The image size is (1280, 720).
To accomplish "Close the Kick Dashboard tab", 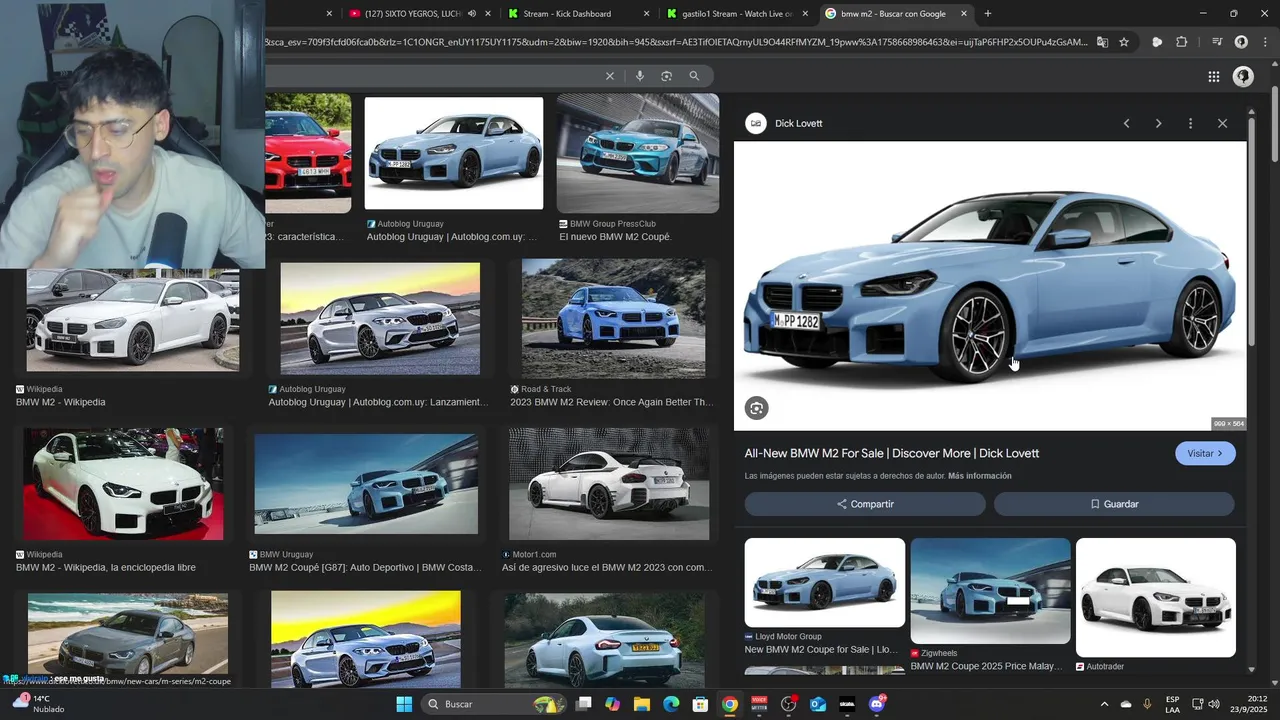I will click(x=647, y=14).
